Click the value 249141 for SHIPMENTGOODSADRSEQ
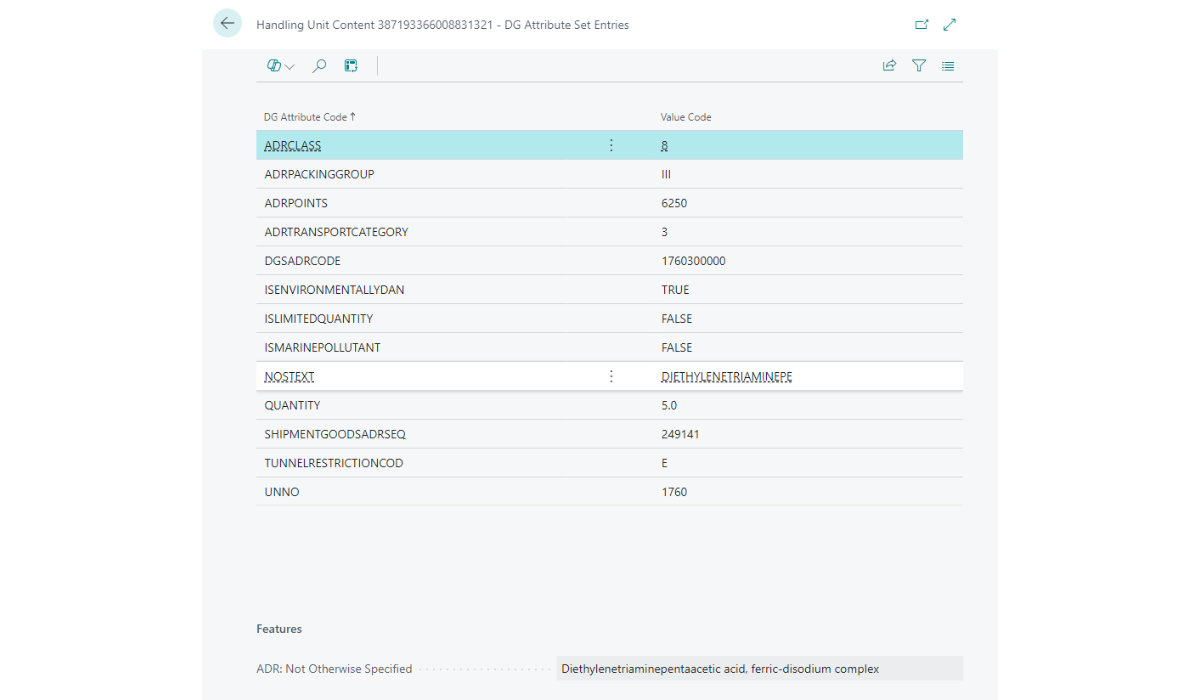1200x700 pixels. point(680,435)
